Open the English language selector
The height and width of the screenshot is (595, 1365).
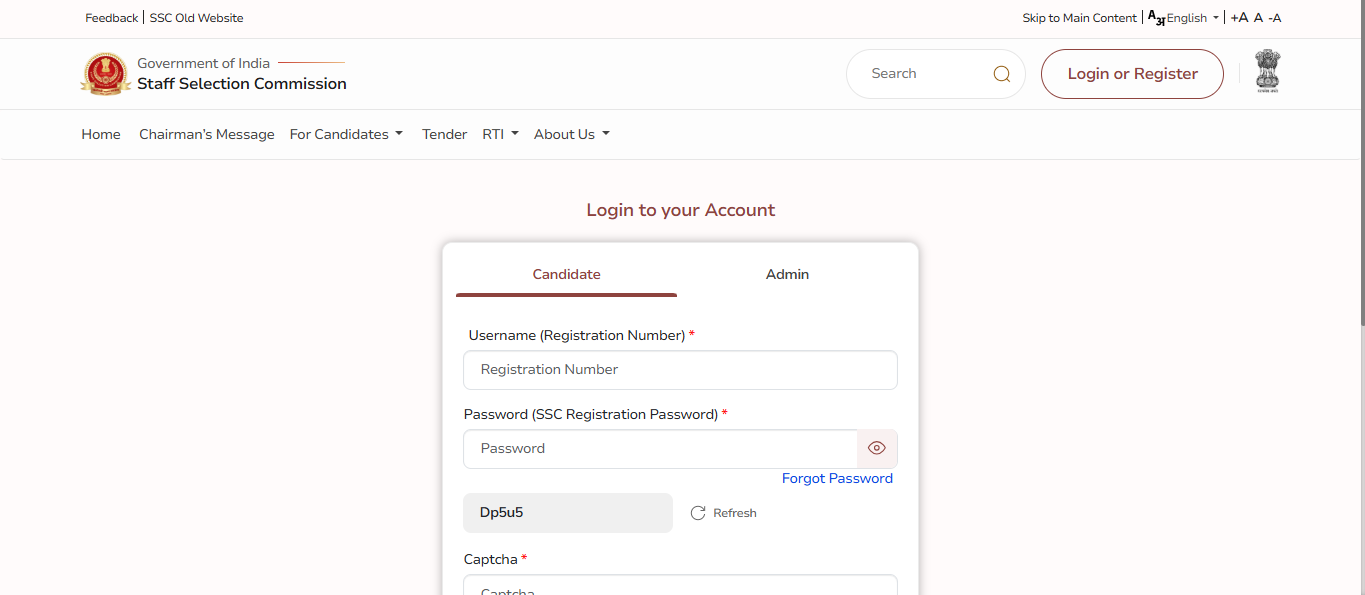1190,17
